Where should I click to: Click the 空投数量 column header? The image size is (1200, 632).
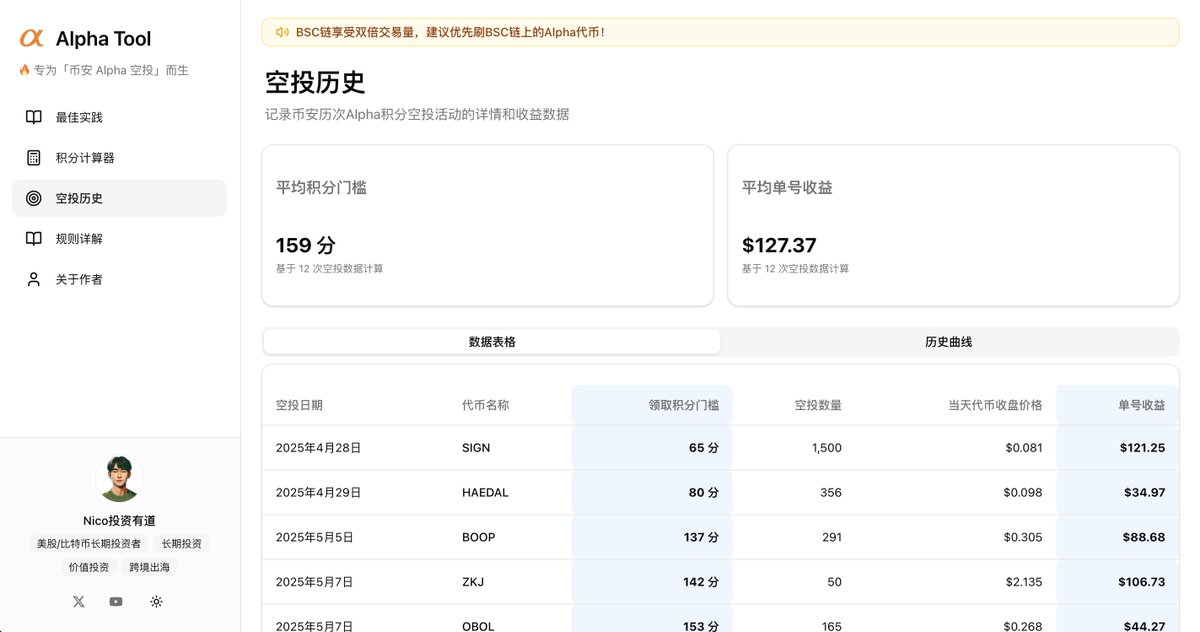pos(818,405)
